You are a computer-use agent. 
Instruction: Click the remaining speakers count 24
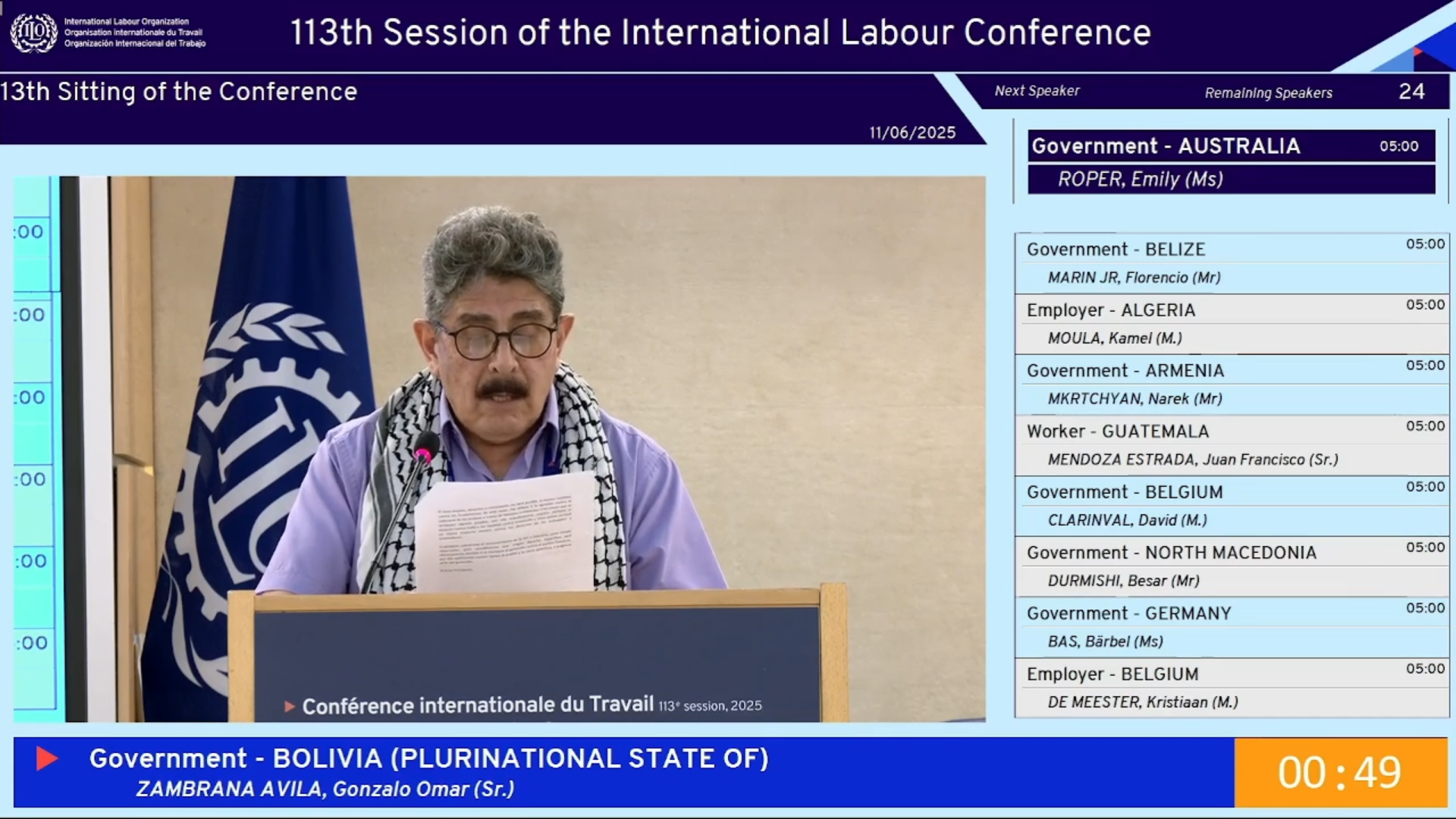[1411, 92]
